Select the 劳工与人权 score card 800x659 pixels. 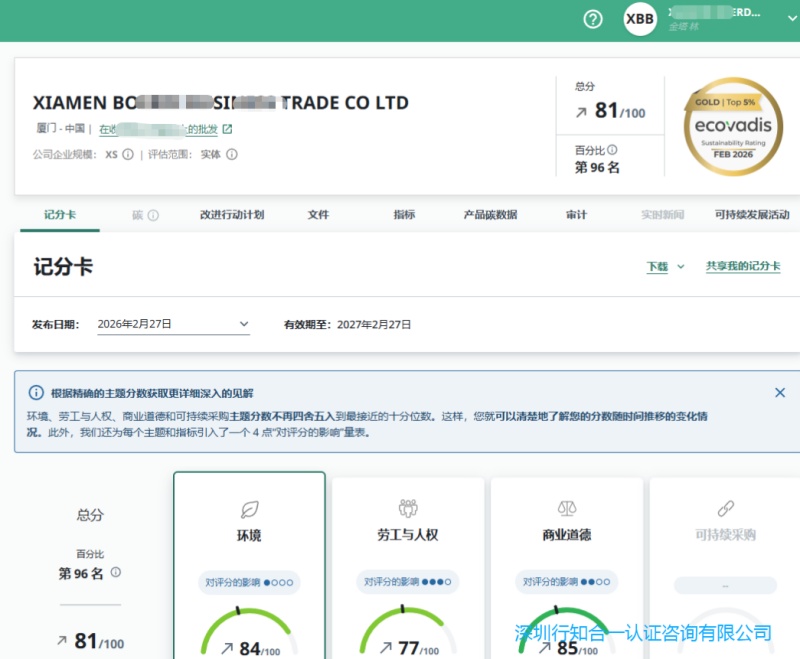coord(408,568)
